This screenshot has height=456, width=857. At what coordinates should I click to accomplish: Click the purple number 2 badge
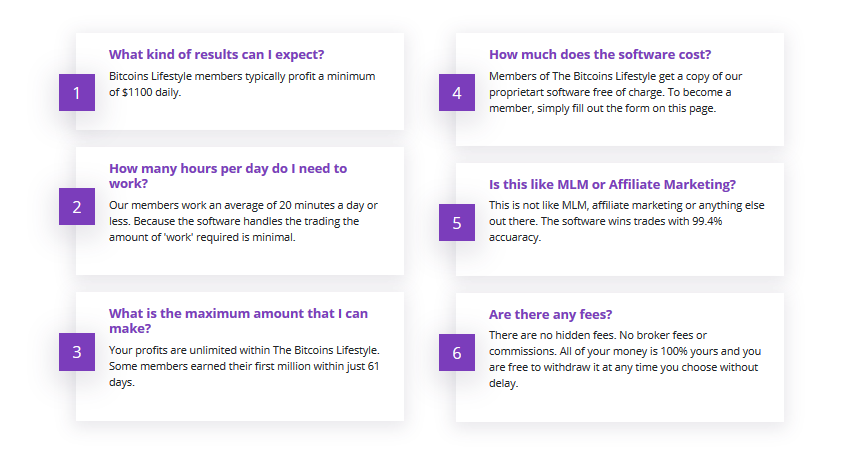pos(77,207)
